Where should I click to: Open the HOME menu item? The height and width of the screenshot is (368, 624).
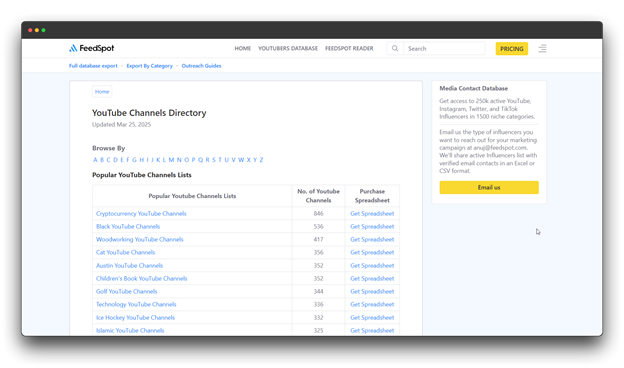click(x=242, y=49)
